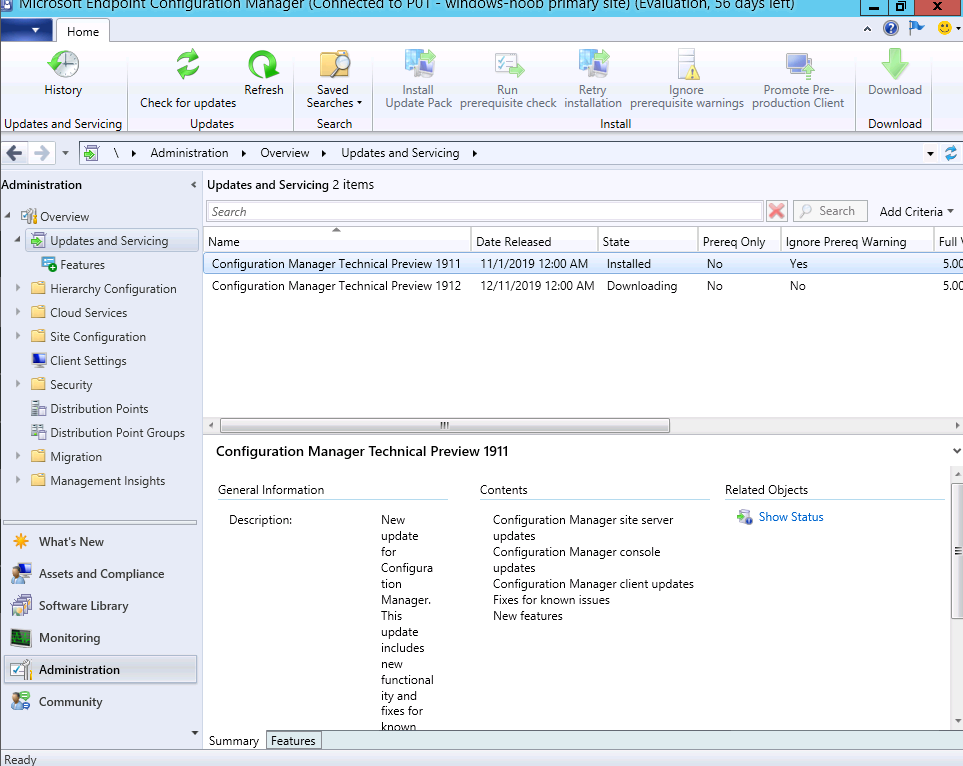Open Client Settings node
This screenshot has height=766, width=963.
[79, 361]
